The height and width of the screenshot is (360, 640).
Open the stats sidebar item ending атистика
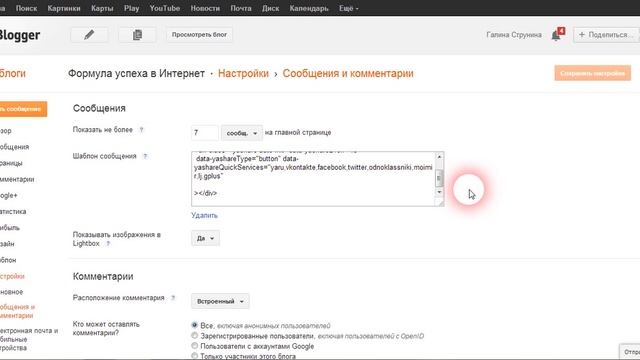(13, 211)
